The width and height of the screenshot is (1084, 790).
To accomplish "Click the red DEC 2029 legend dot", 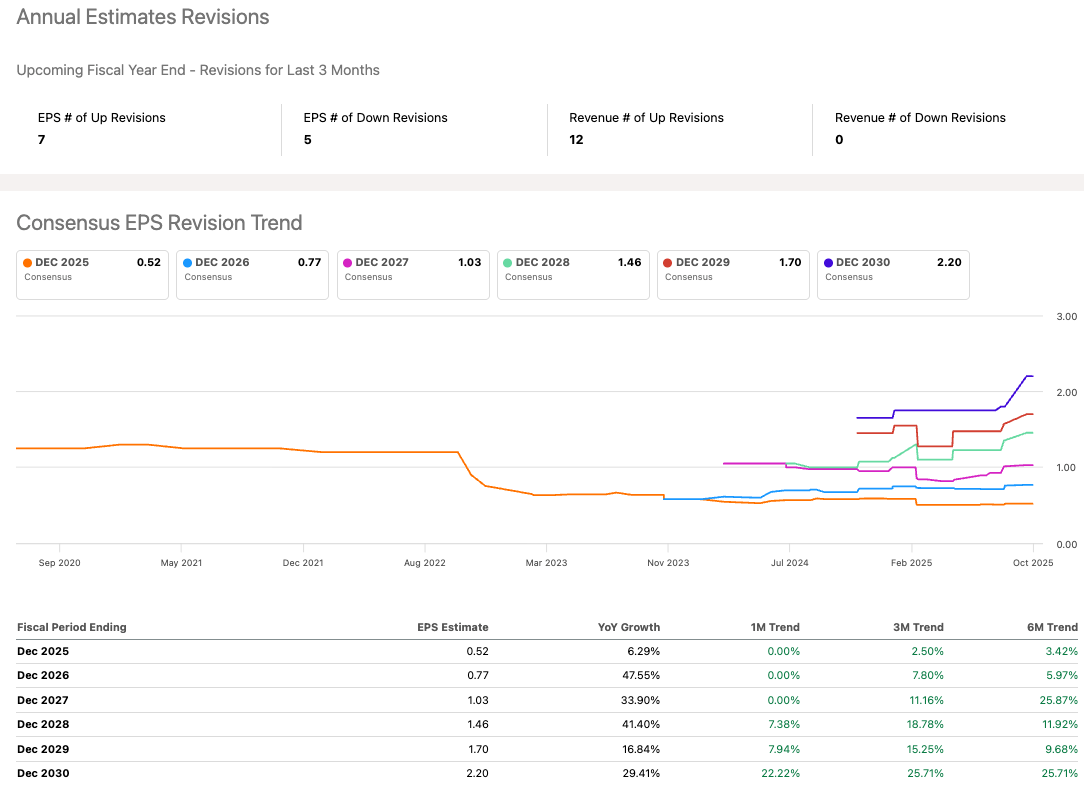I will click(667, 262).
